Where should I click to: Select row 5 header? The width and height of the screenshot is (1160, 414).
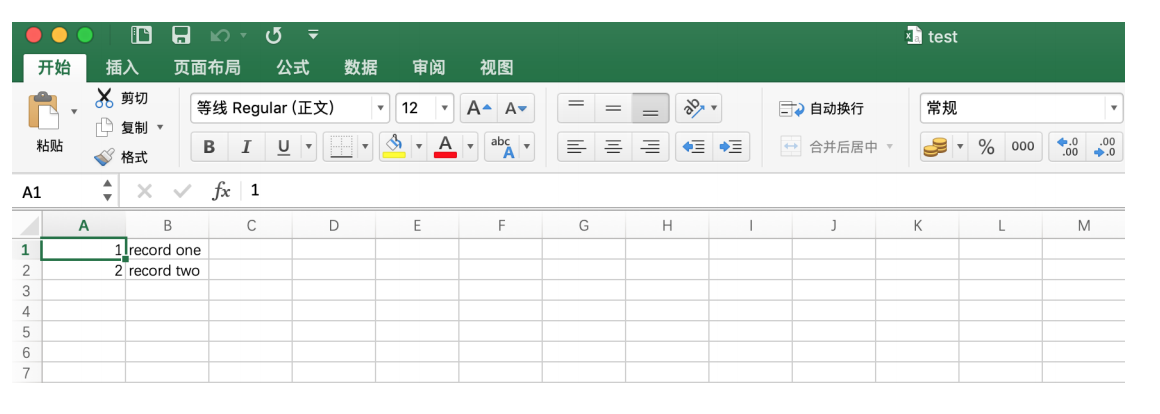pyautogui.click(x=27, y=332)
